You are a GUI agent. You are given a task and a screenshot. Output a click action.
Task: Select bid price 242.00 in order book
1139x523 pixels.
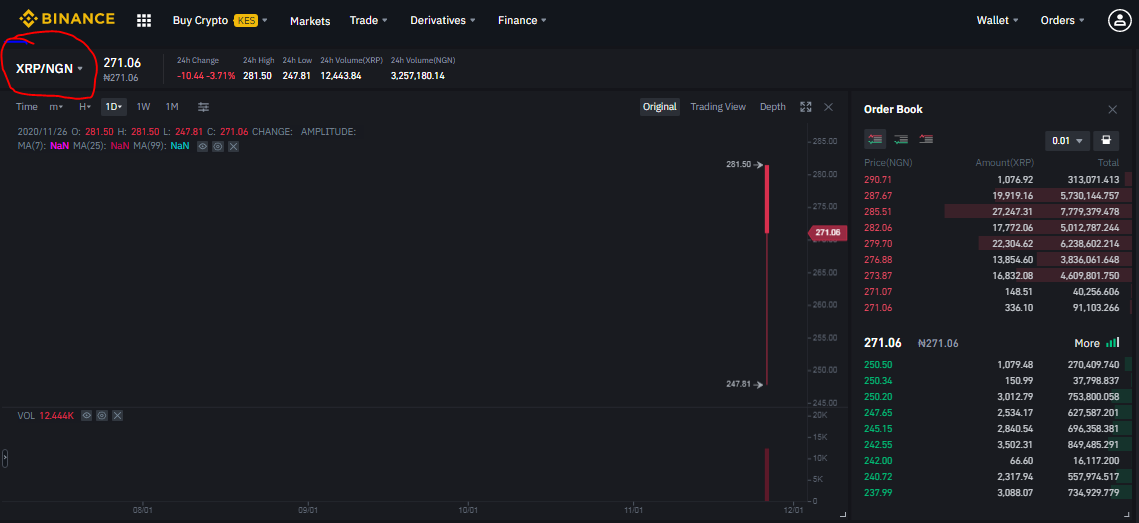tap(878, 461)
